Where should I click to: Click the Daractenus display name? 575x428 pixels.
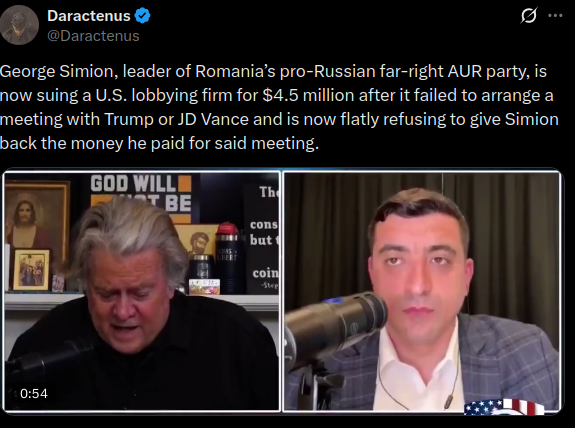click(89, 16)
